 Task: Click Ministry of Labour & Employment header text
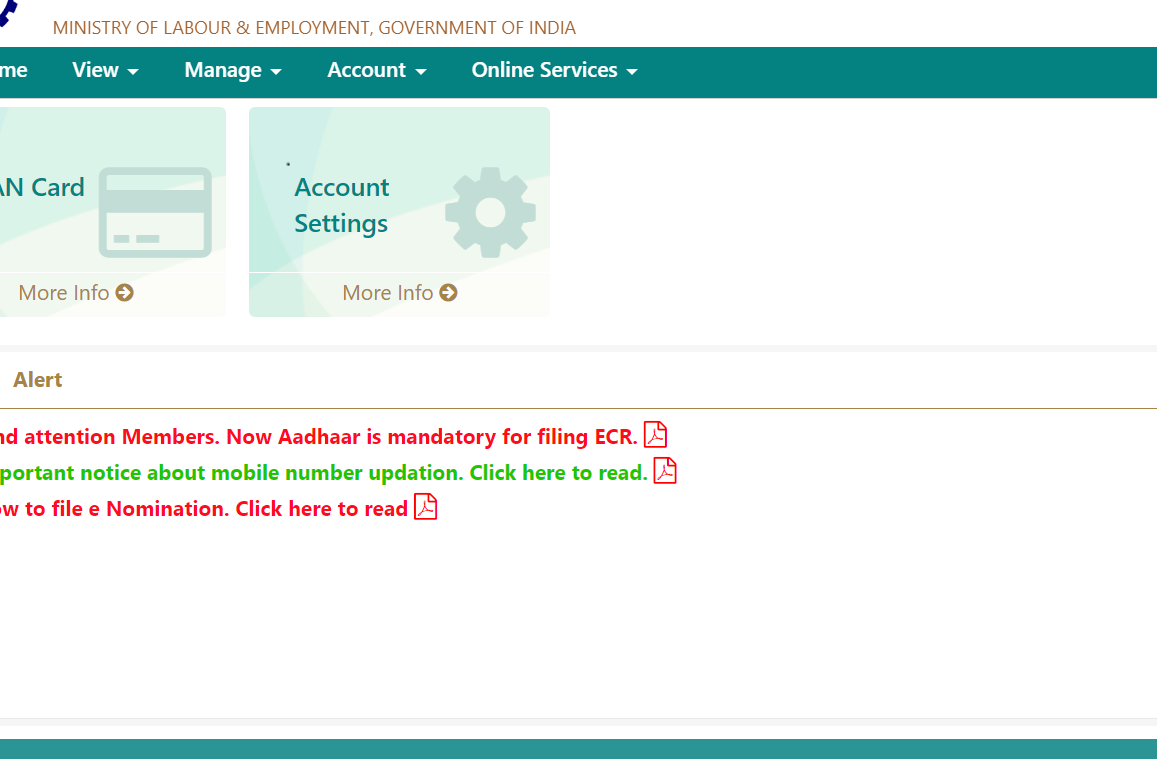tap(314, 28)
